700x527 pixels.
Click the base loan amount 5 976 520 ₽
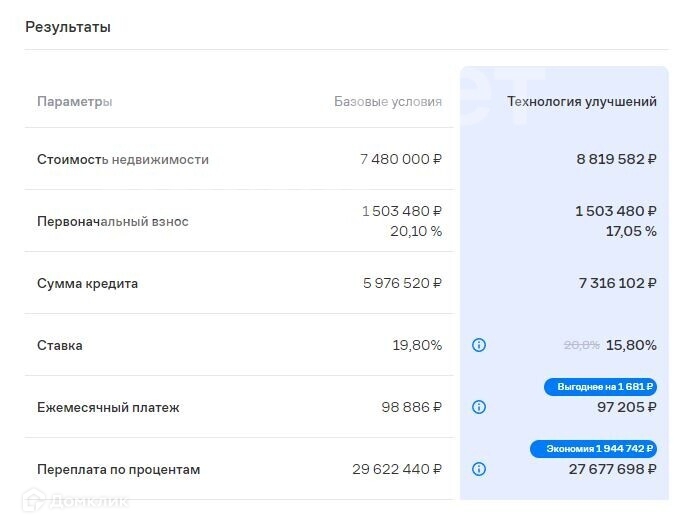point(402,283)
